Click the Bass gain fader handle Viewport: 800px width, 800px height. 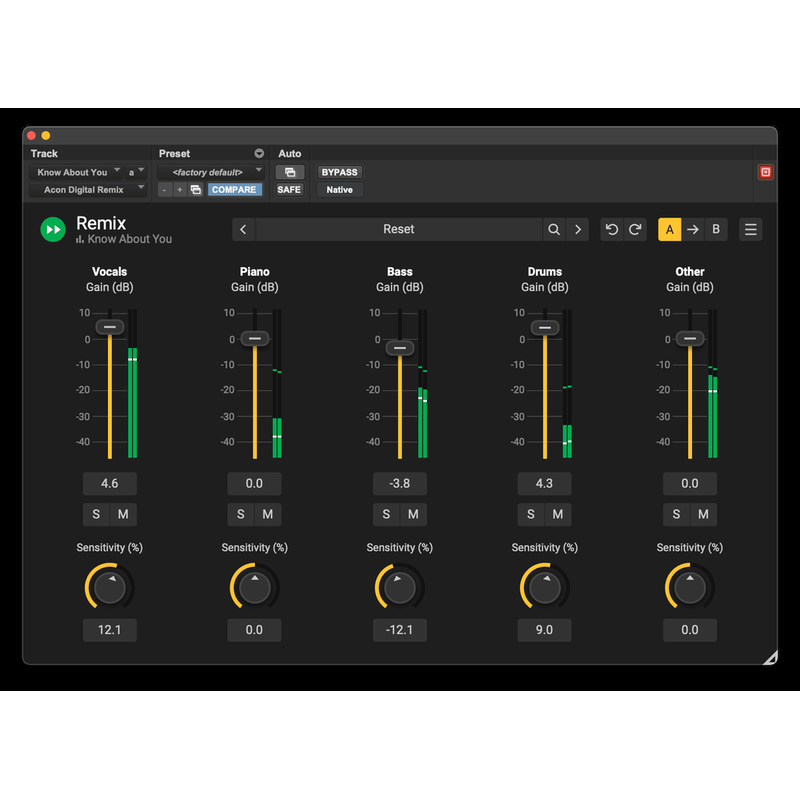click(x=400, y=348)
